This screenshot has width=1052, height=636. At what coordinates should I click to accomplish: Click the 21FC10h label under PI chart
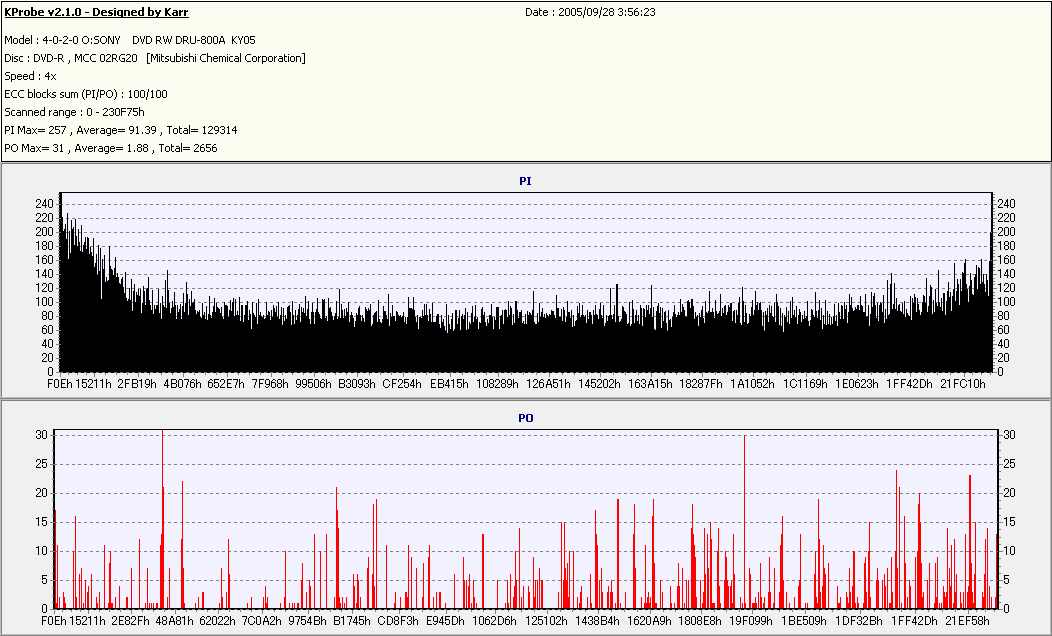tap(964, 384)
